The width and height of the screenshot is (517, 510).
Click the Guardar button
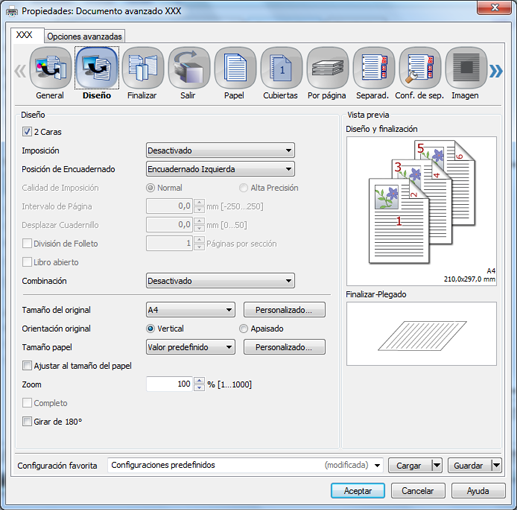click(x=469, y=465)
